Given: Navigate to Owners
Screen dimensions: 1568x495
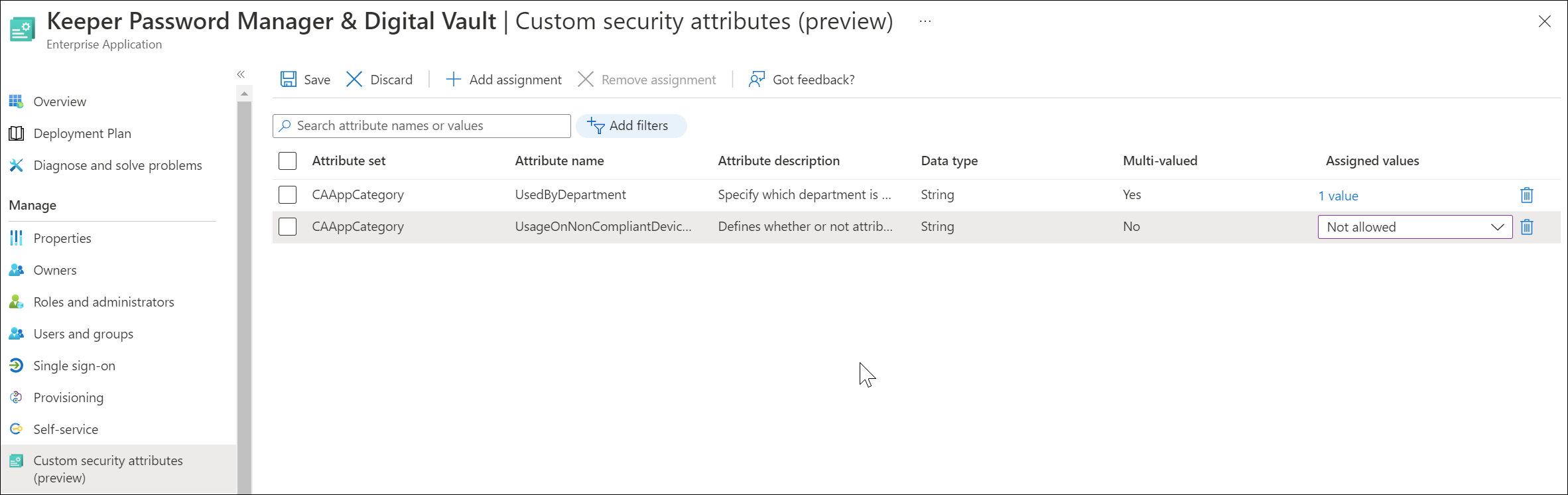Looking at the screenshot, I should [55, 270].
